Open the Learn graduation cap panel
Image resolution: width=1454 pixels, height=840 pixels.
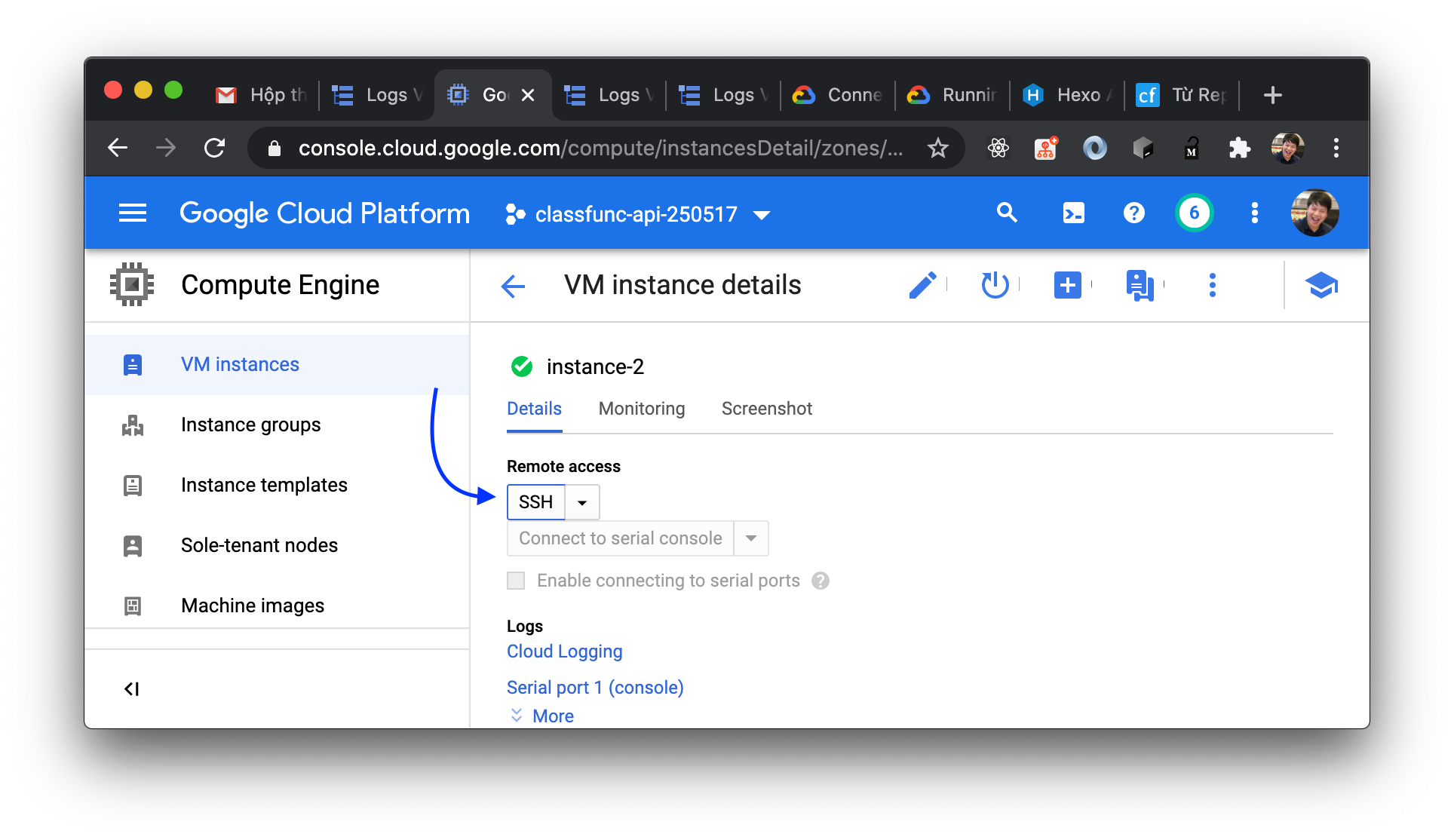[x=1321, y=285]
